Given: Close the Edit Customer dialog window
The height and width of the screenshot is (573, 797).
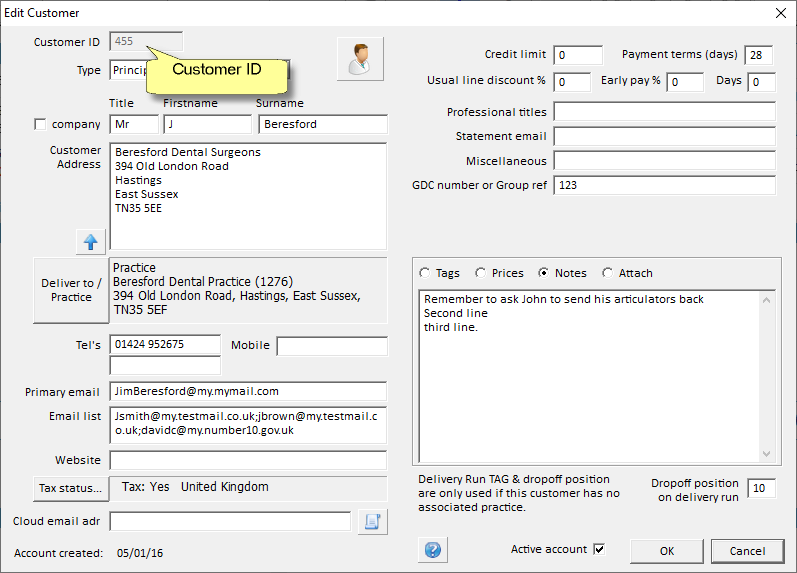Looking at the screenshot, I should [781, 13].
